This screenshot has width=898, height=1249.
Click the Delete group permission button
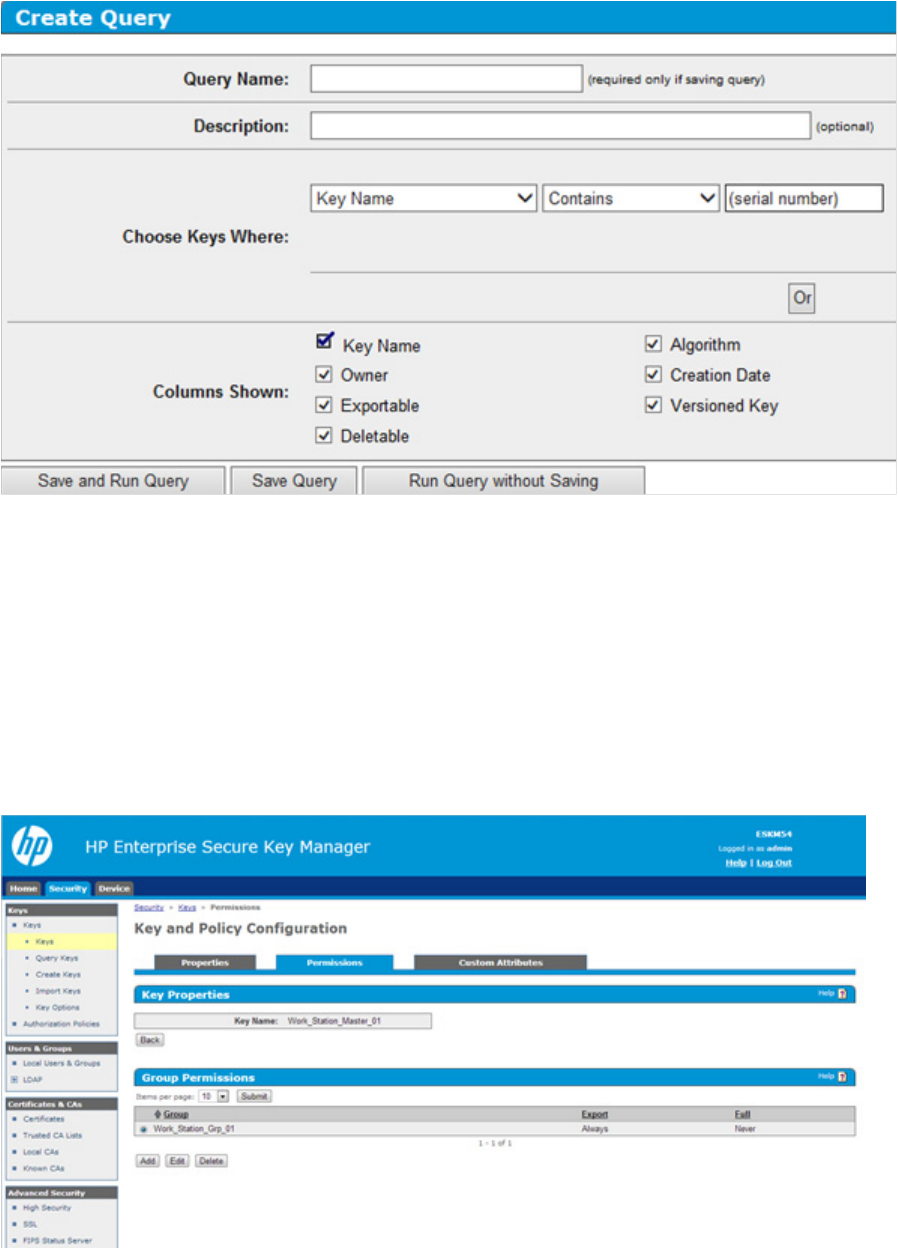click(211, 1160)
